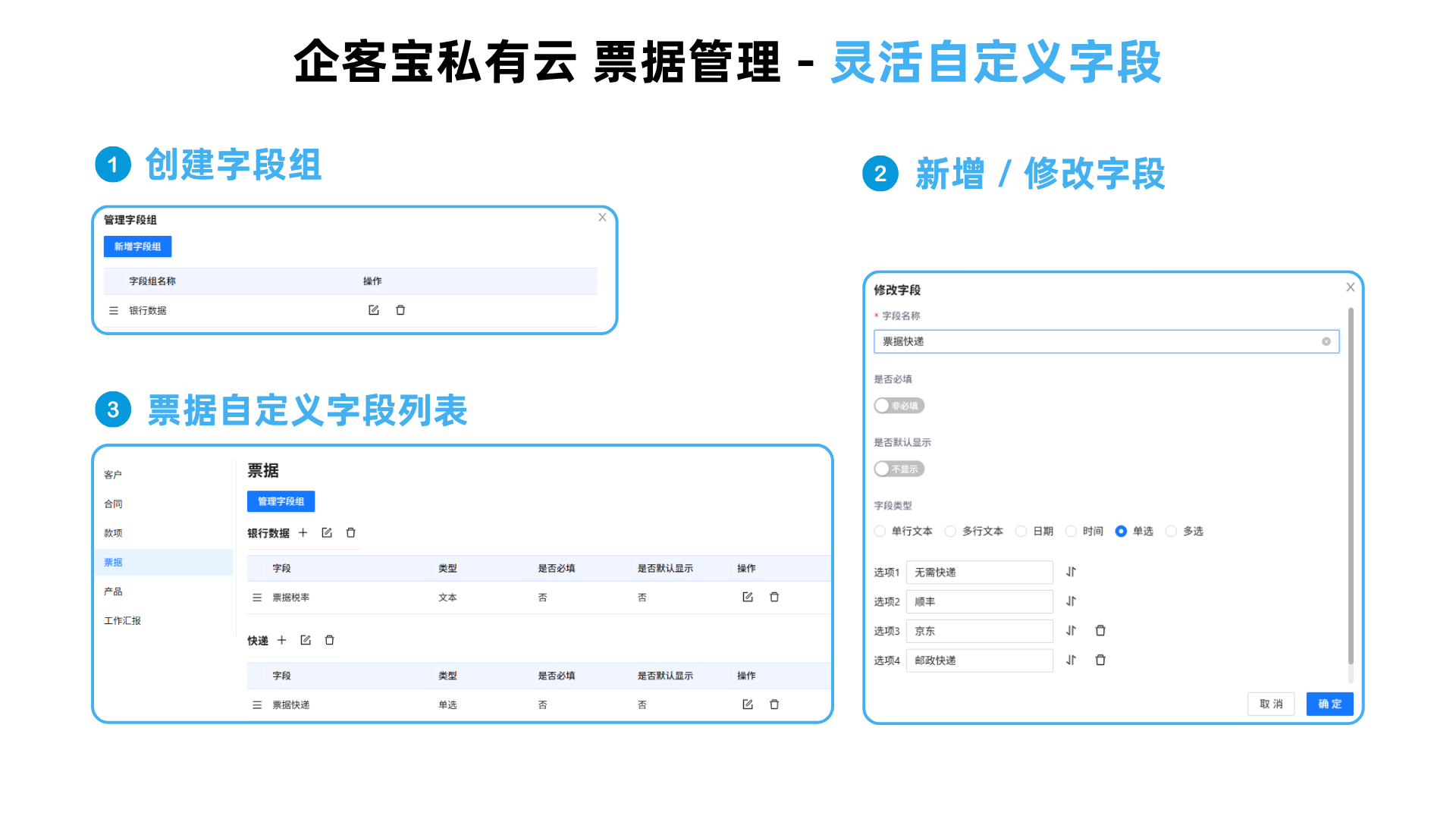Open 客户 in left sidebar menu
1456x819 pixels.
113,475
